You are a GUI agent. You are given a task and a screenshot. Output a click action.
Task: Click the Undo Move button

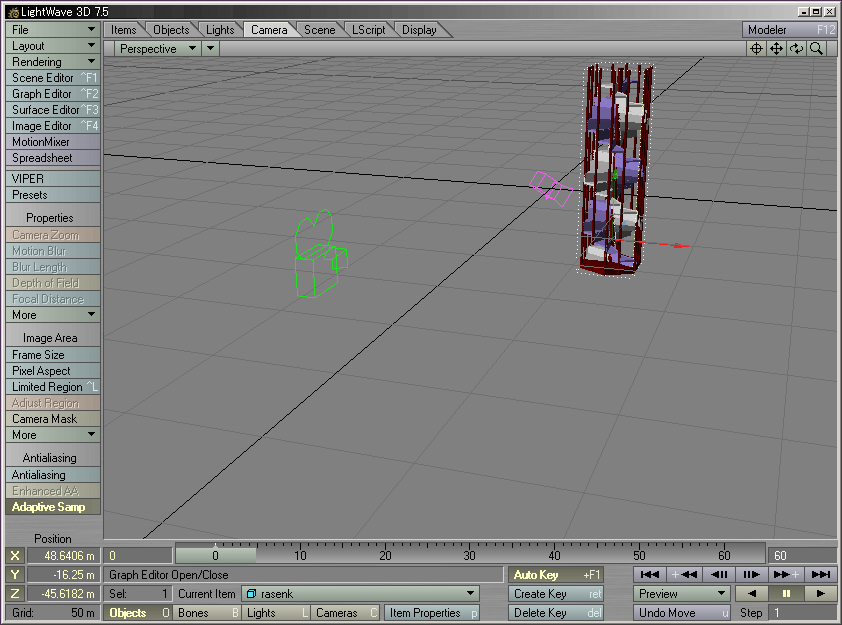(x=681, y=612)
